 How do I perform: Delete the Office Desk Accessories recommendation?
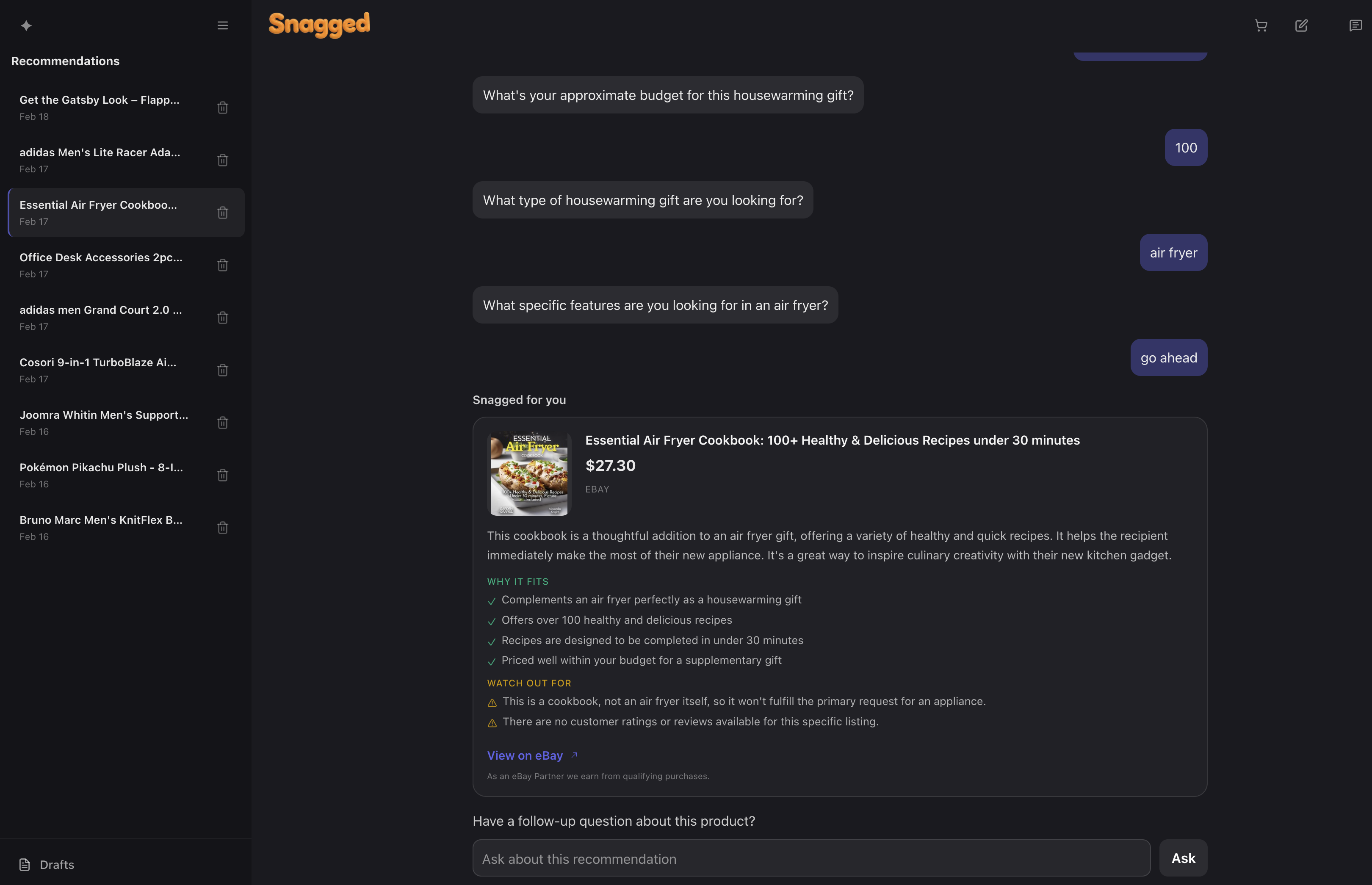tap(222, 265)
